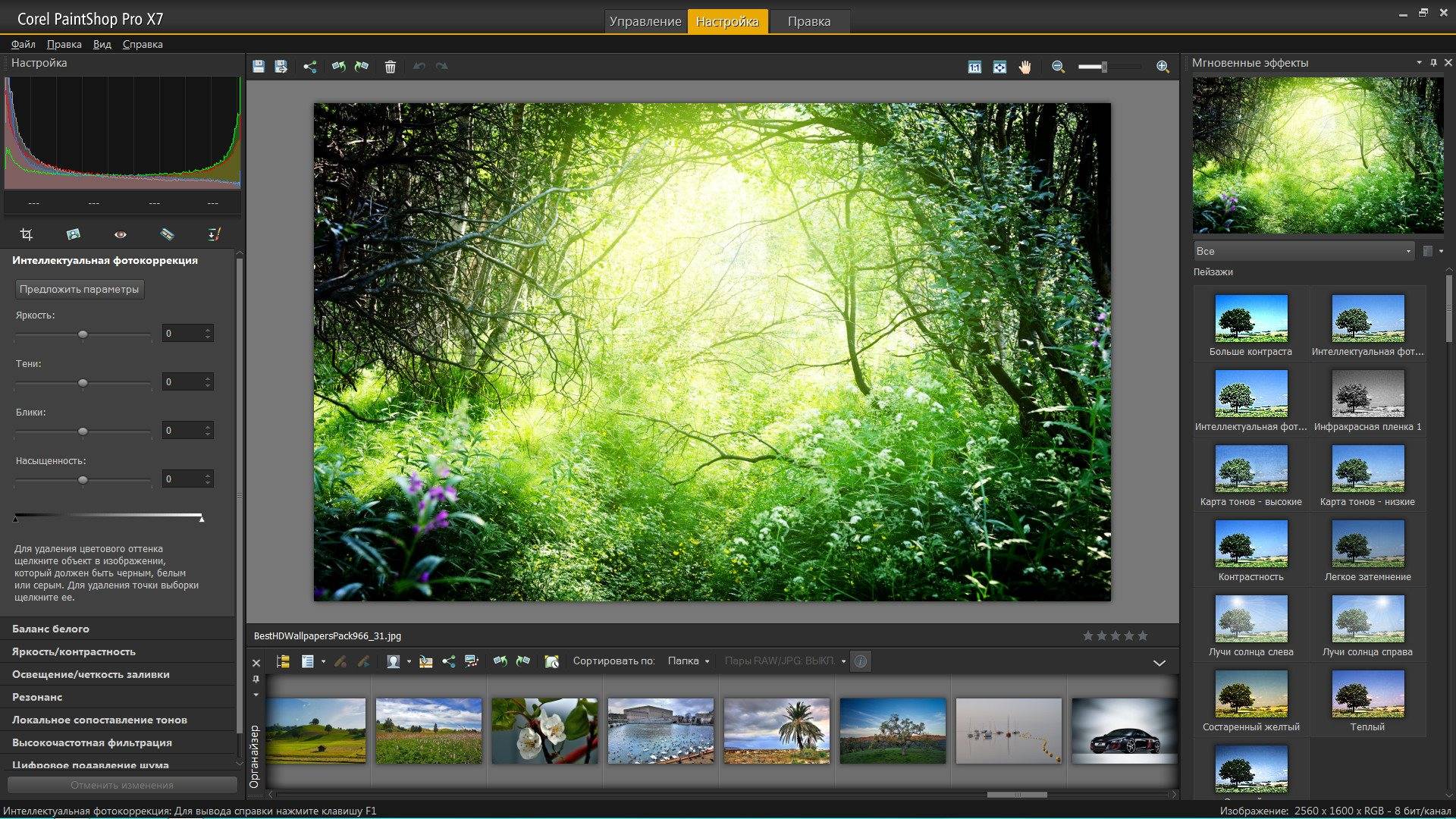Click the Organizer slideshow monitor icon
This screenshot has height=819, width=1456.
(x=472, y=661)
